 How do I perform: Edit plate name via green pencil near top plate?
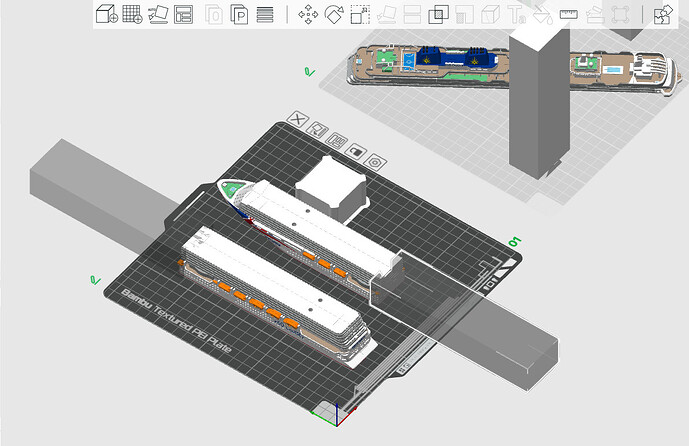pos(310,72)
